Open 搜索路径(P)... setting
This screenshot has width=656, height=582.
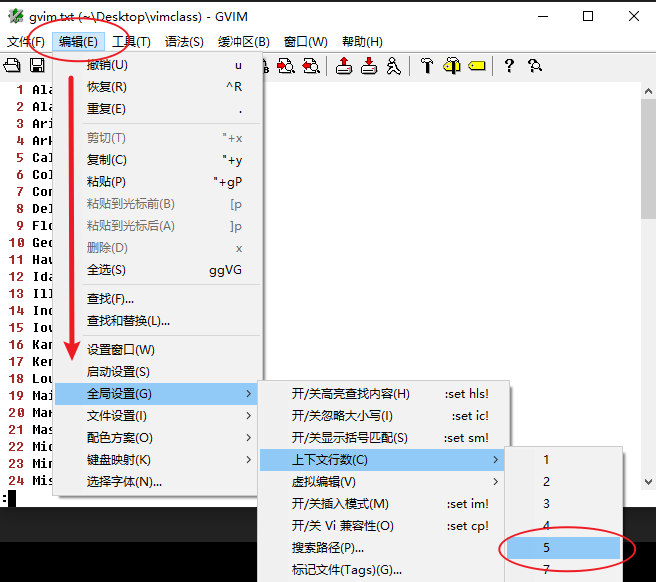pos(382,548)
